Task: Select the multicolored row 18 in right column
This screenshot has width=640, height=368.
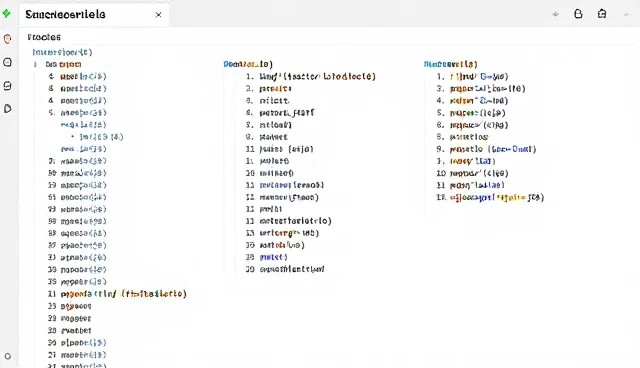Action: [491, 197]
